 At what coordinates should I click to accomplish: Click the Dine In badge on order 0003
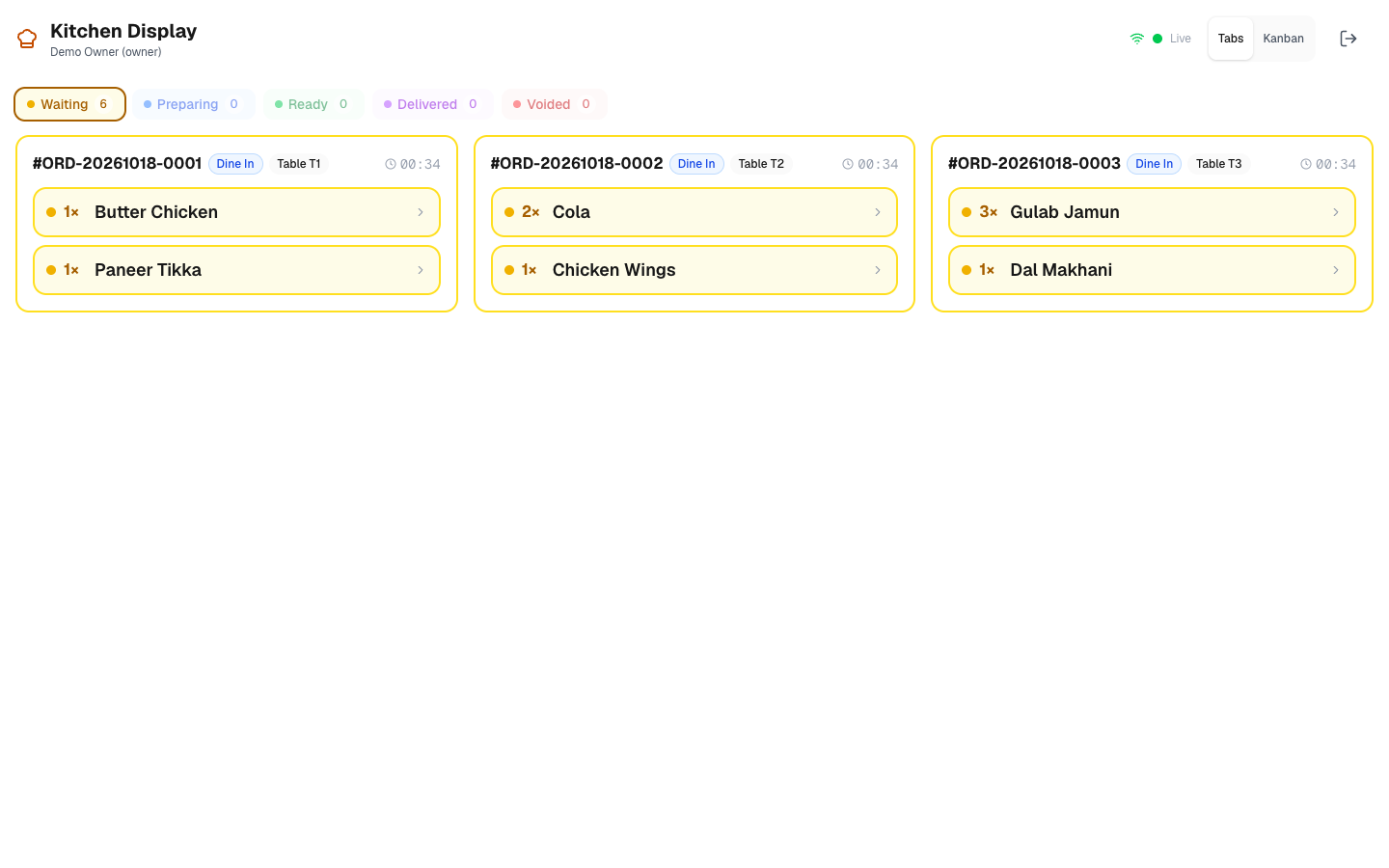1154,164
